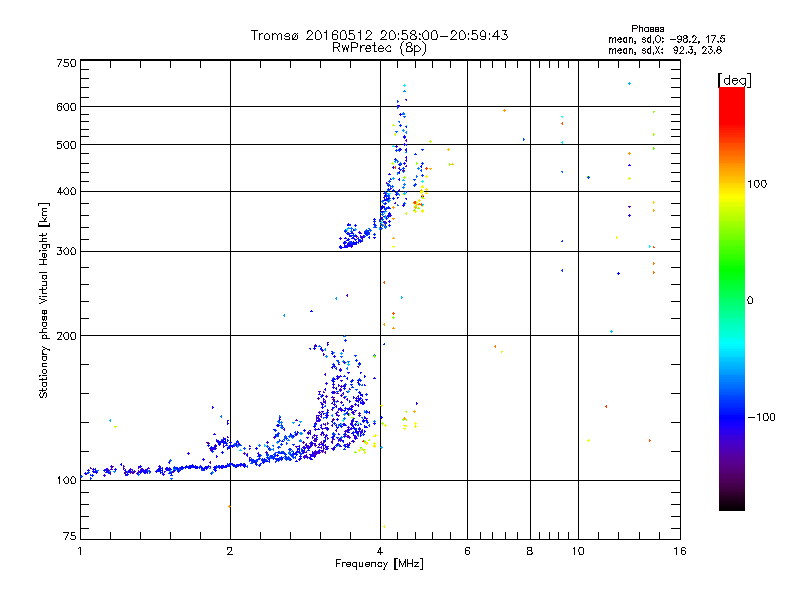Click the y-axis tick label '750'
This screenshot has height=600, width=800.
pyautogui.click(x=66, y=63)
